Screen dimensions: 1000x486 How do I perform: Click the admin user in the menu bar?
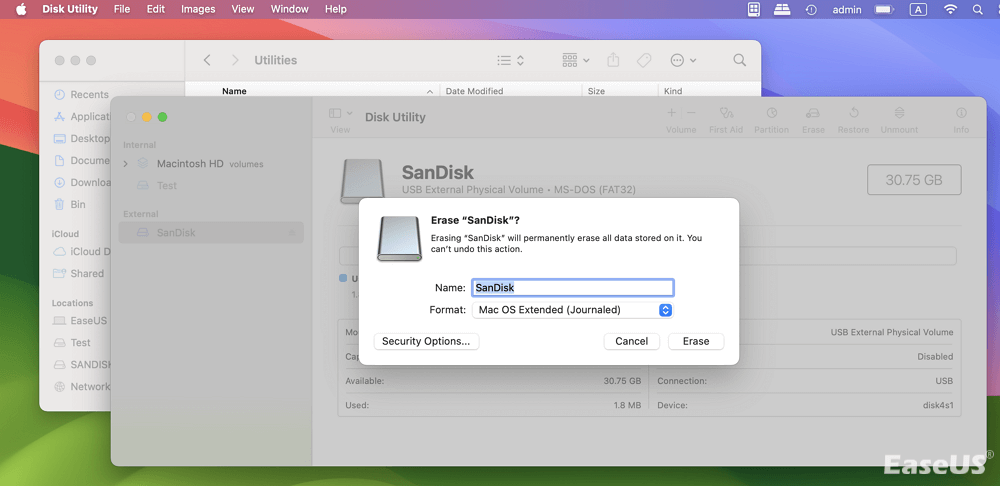click(847, 9)
